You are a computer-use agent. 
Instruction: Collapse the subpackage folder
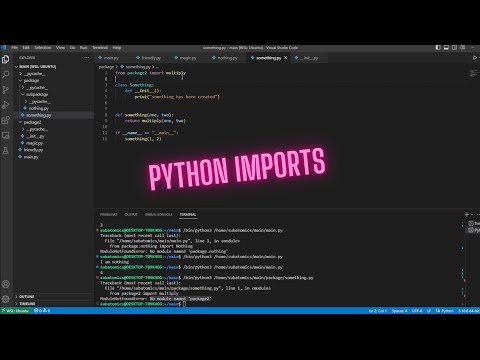click(54, 94)
